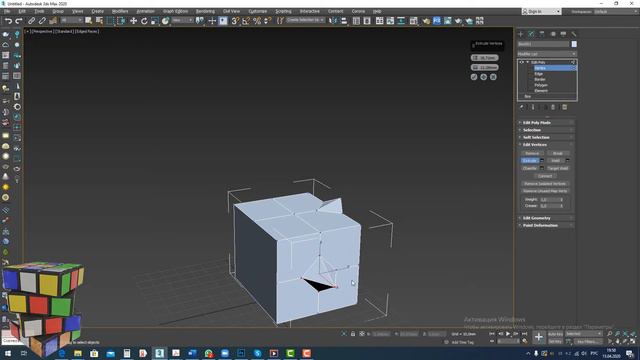Select Edge sub-object level
This screenshot has height=360, width=640.
539,74
